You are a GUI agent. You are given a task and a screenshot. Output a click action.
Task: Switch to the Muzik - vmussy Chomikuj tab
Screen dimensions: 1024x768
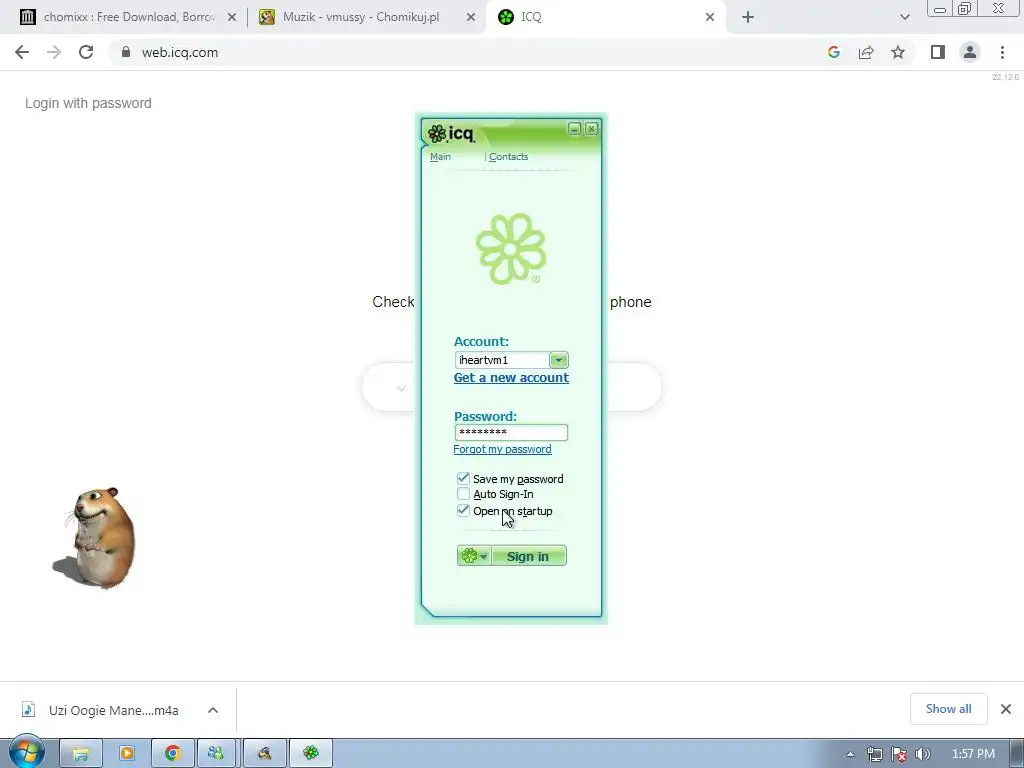point(361,17)
